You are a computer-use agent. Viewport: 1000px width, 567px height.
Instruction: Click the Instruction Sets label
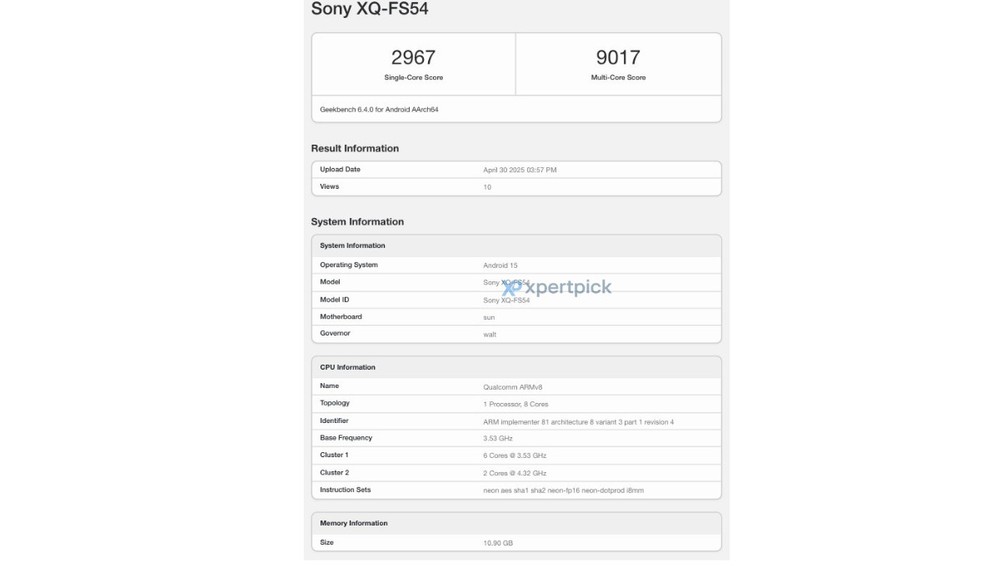(x=345, y=490)
